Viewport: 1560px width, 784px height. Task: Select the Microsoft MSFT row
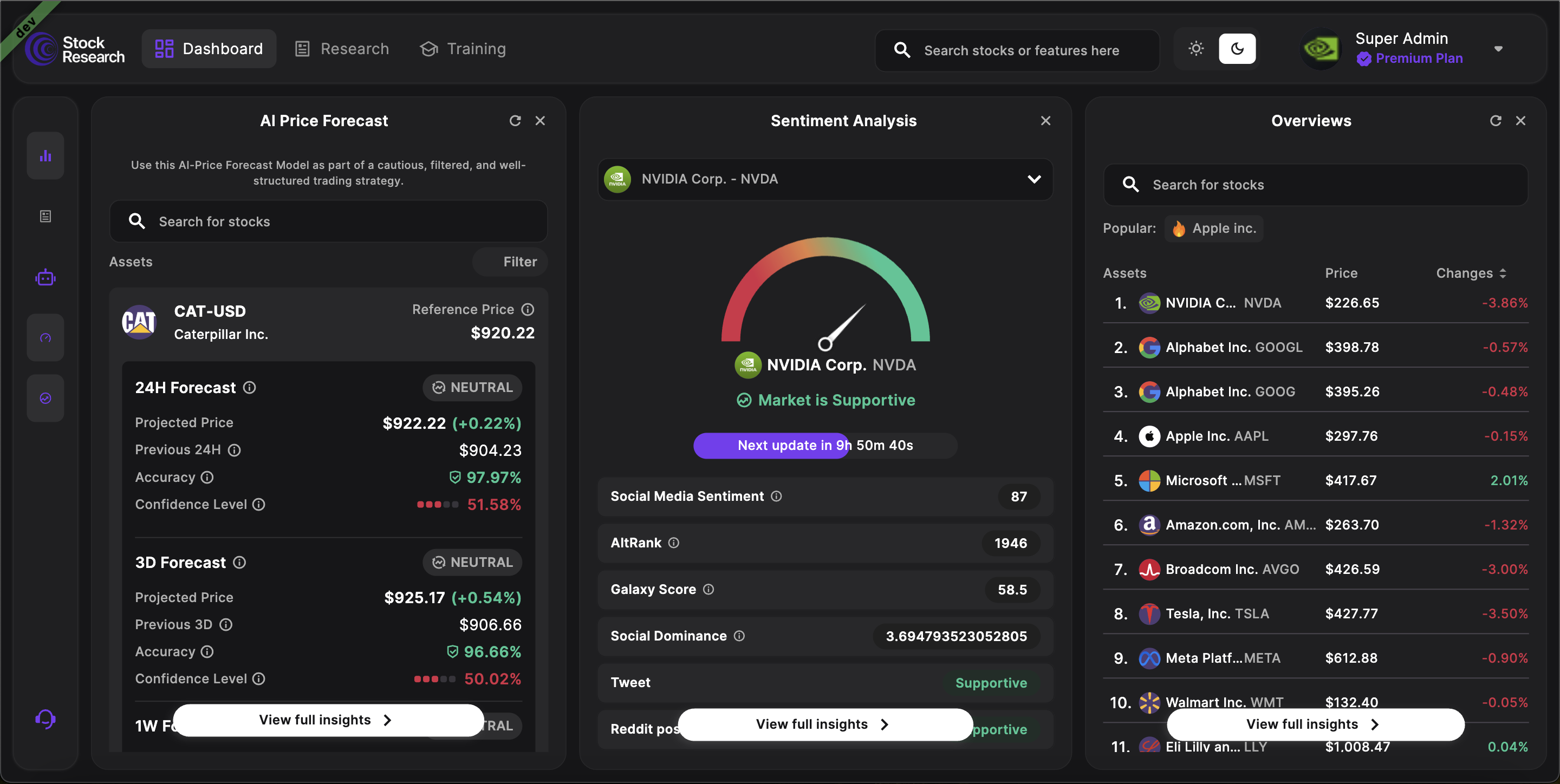(x=1316, y=481)
